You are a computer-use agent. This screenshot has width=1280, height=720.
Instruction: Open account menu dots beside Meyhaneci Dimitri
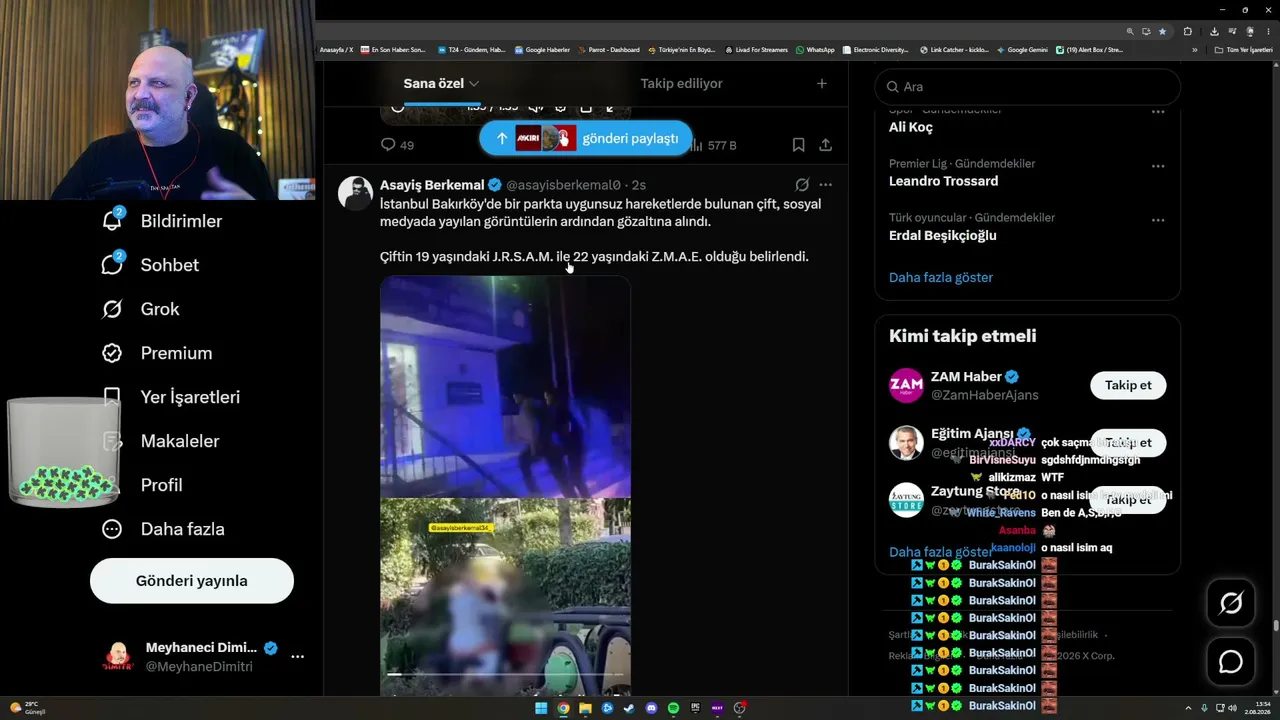click(x=297, y=657)
